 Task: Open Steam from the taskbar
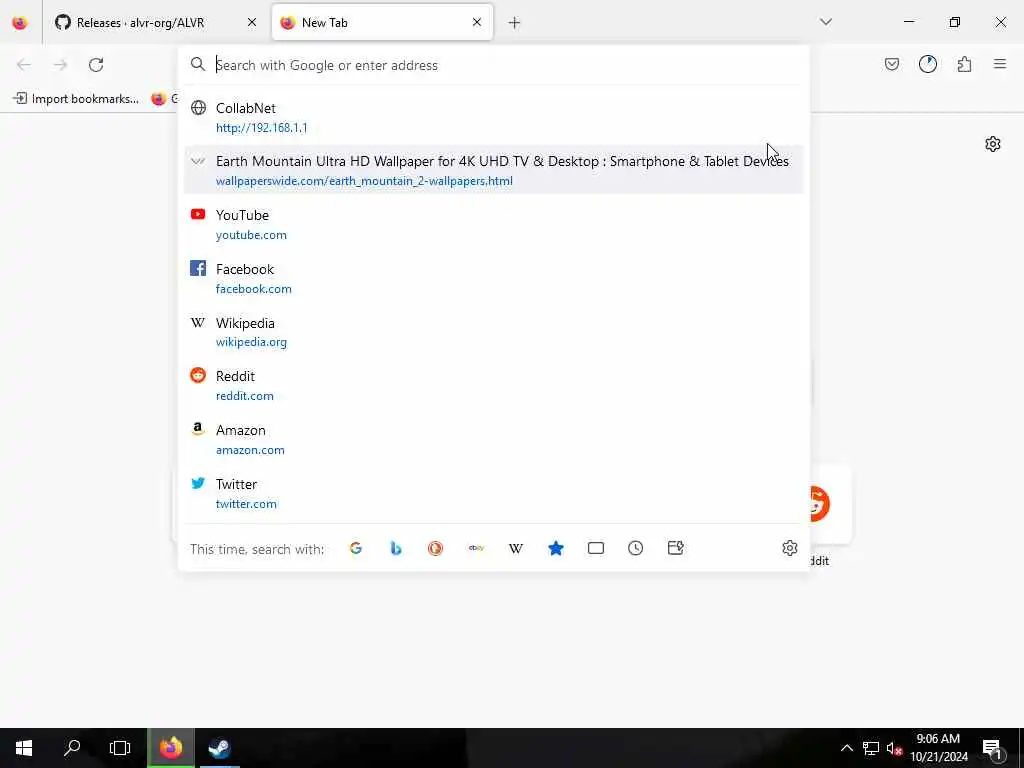pos(219,748)
